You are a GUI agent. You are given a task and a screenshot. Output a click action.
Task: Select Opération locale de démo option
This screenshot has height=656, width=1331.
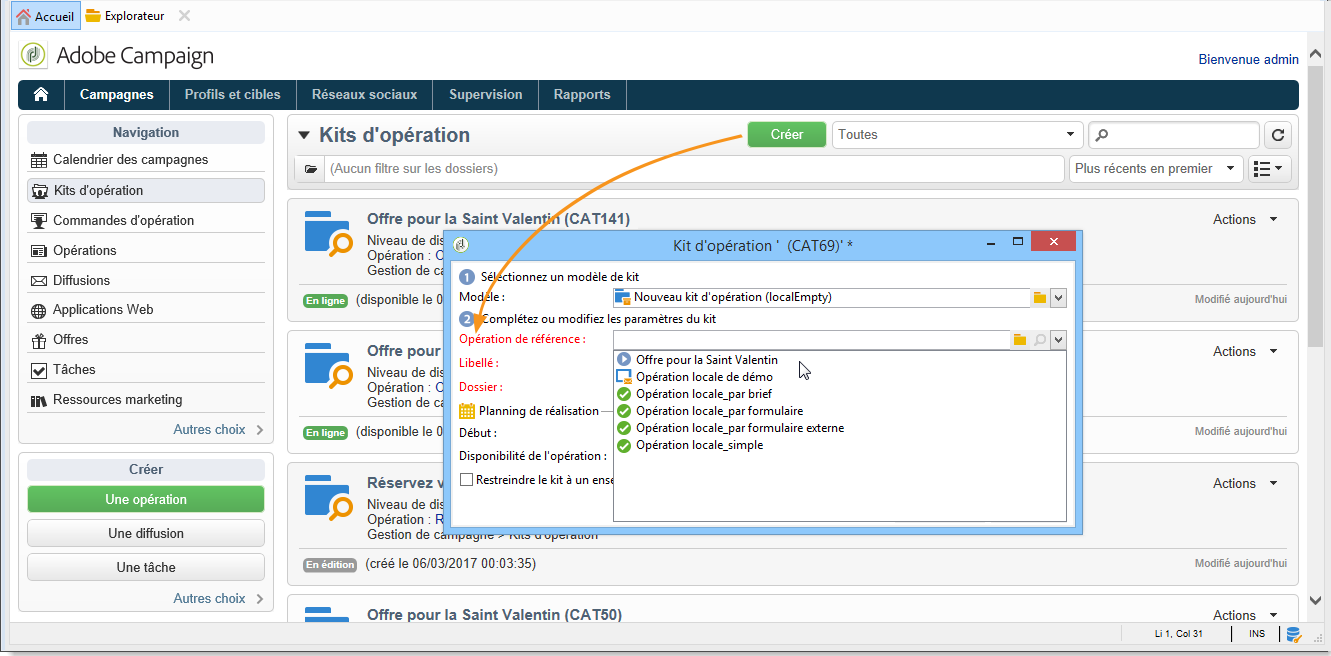click(x=704, y=377)
